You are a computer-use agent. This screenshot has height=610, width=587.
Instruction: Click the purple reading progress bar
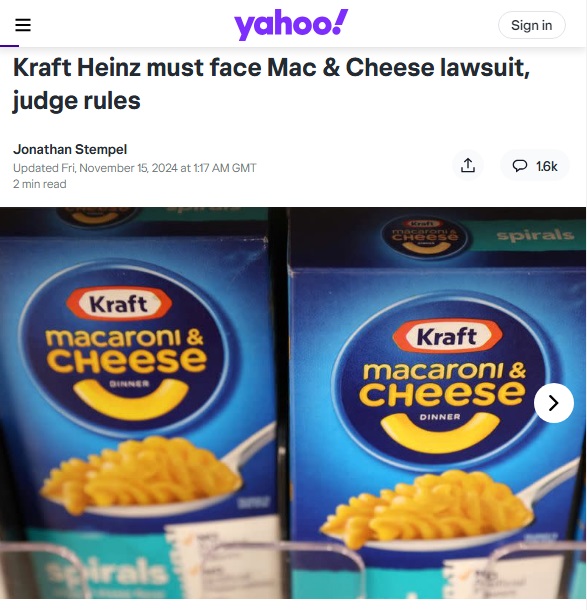coord(9,46)
